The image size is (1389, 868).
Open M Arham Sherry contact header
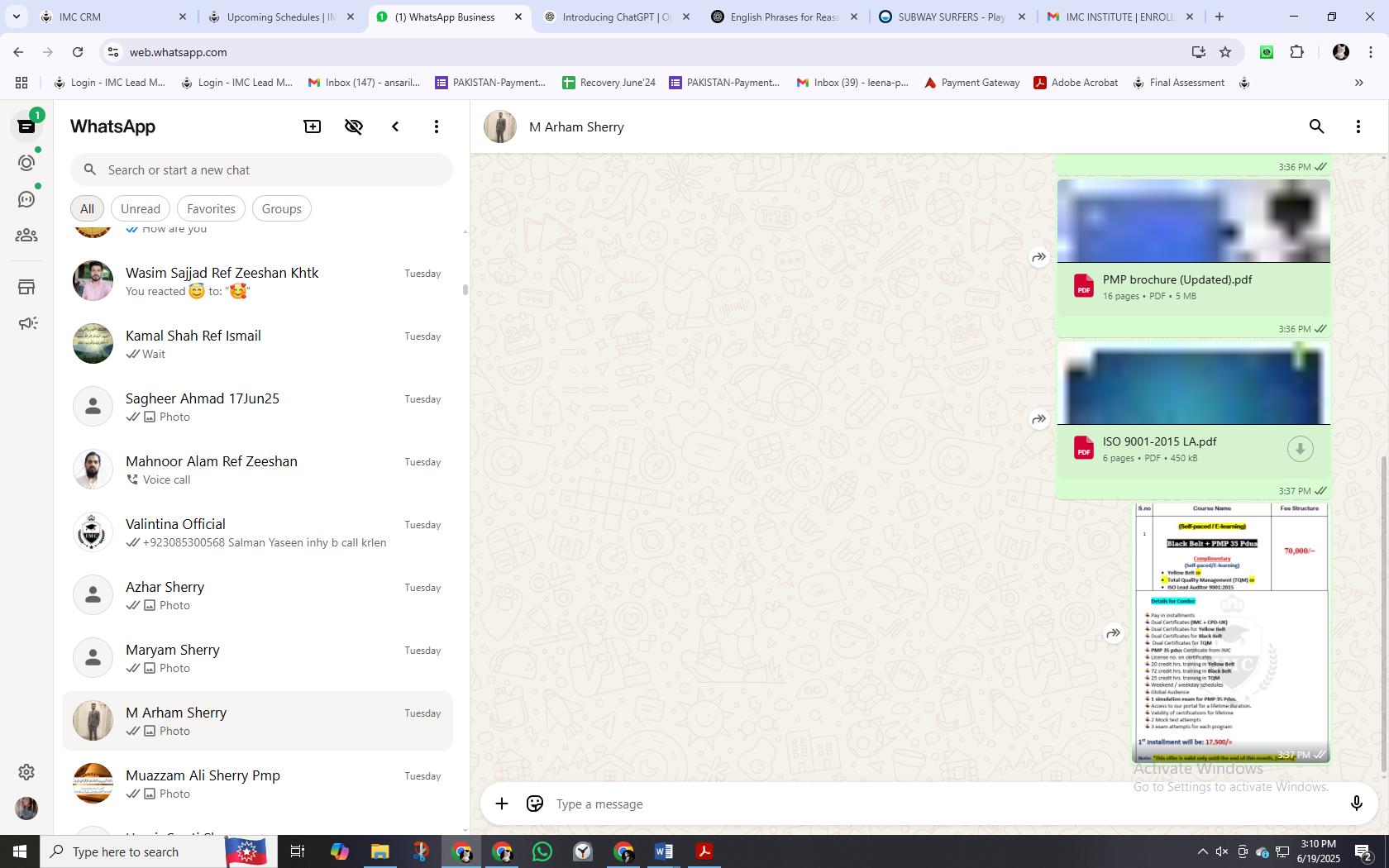576,126
